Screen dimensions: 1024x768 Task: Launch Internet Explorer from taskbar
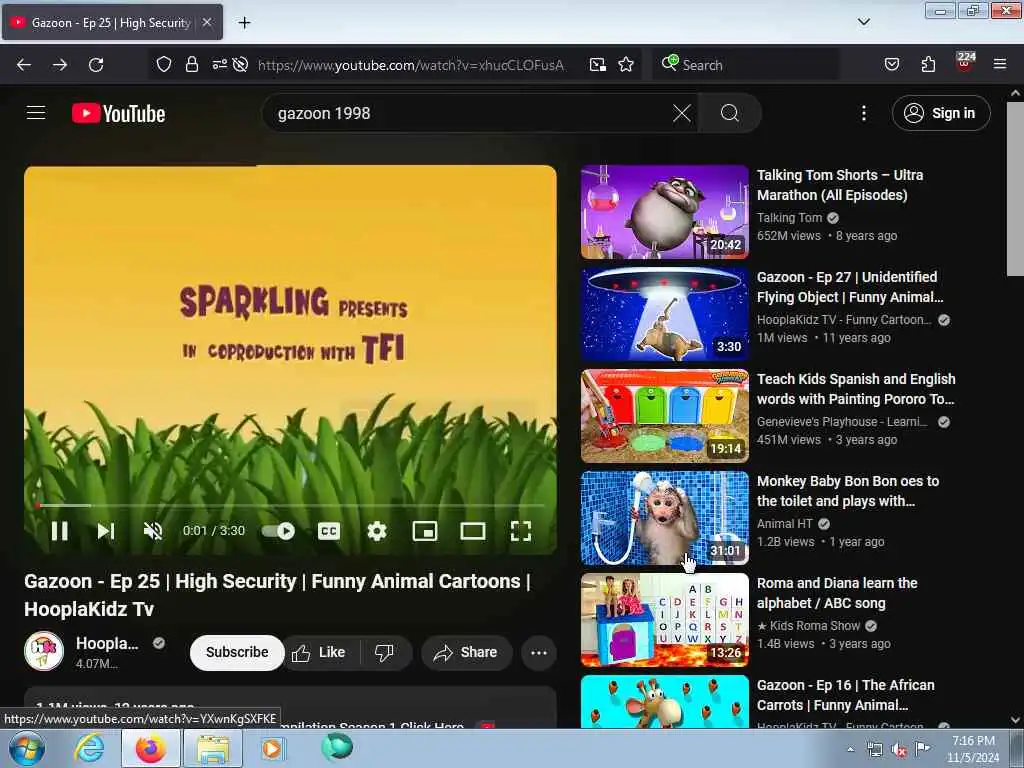pos(89,748)
